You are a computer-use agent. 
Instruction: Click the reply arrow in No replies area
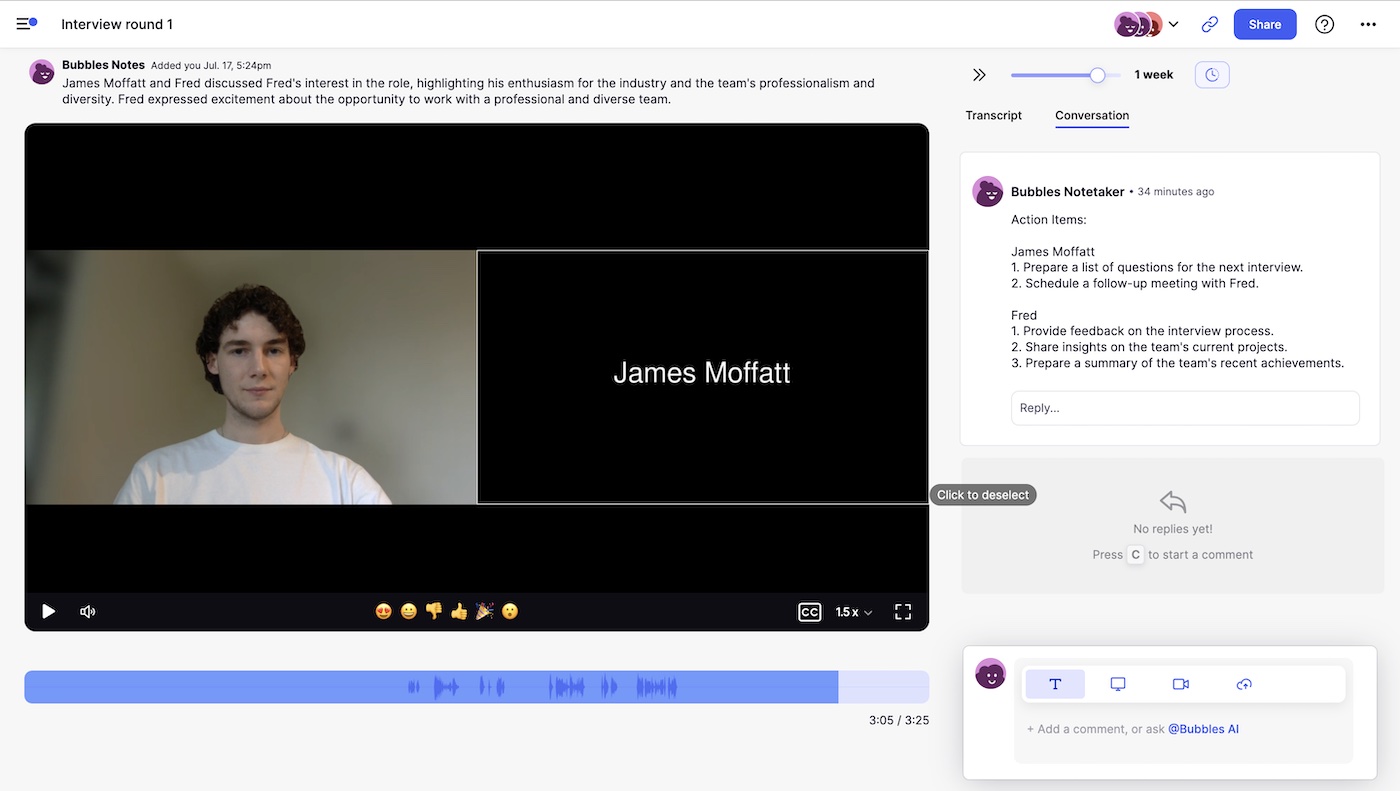pyautogui.click(x=1173, y=501)
